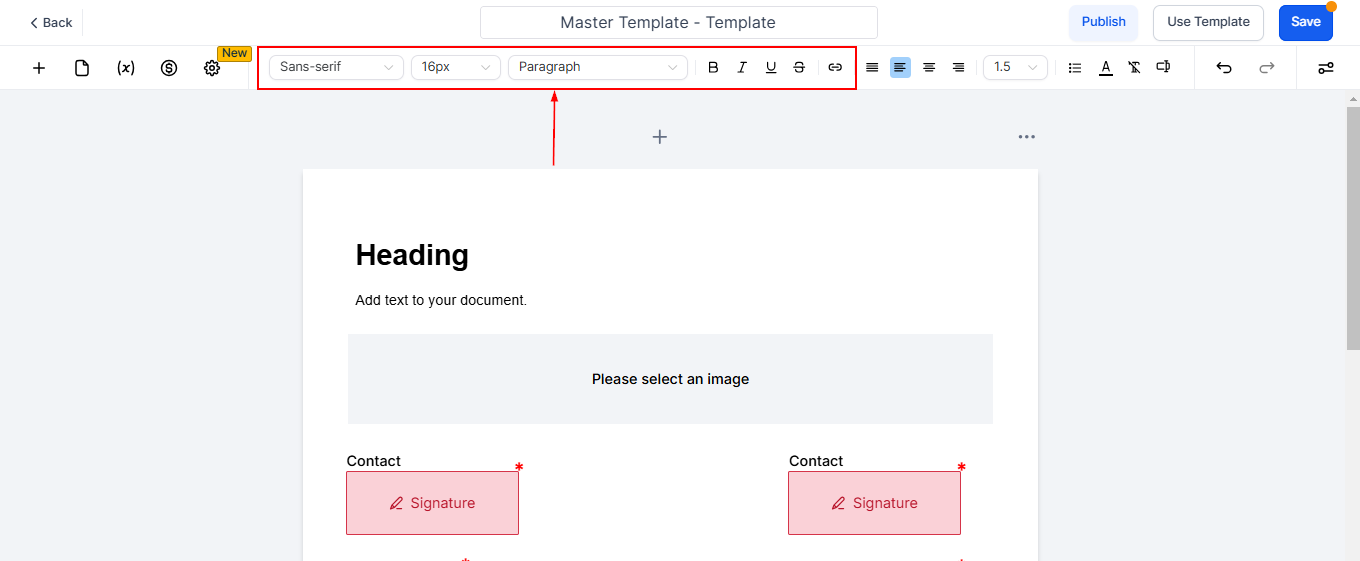Insert a hyperlink using the link icon
The image size is (1360, 561).
(835, 67)
